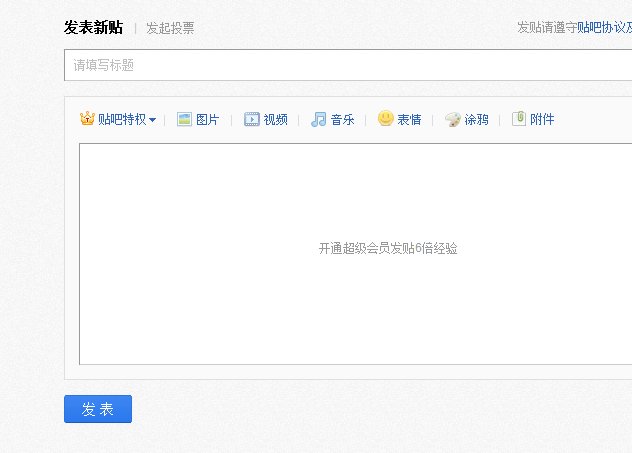Viewport: 632px width, 453px height.
Task: Focus the 请填写标题 title field
Action: coord(348,65)
